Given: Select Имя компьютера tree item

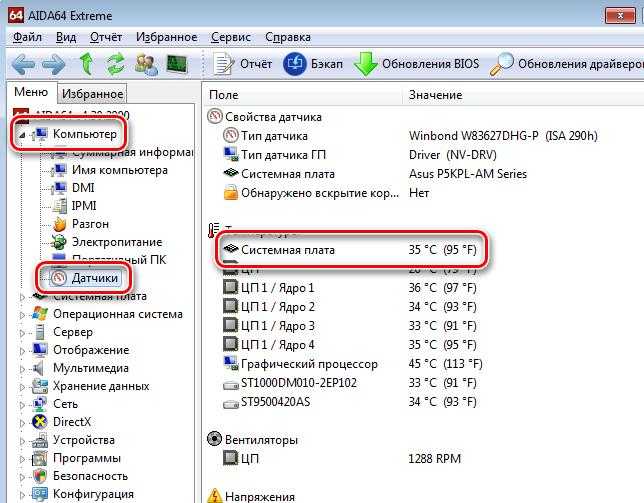Looking at the screenshot, I should click(120, 170).
